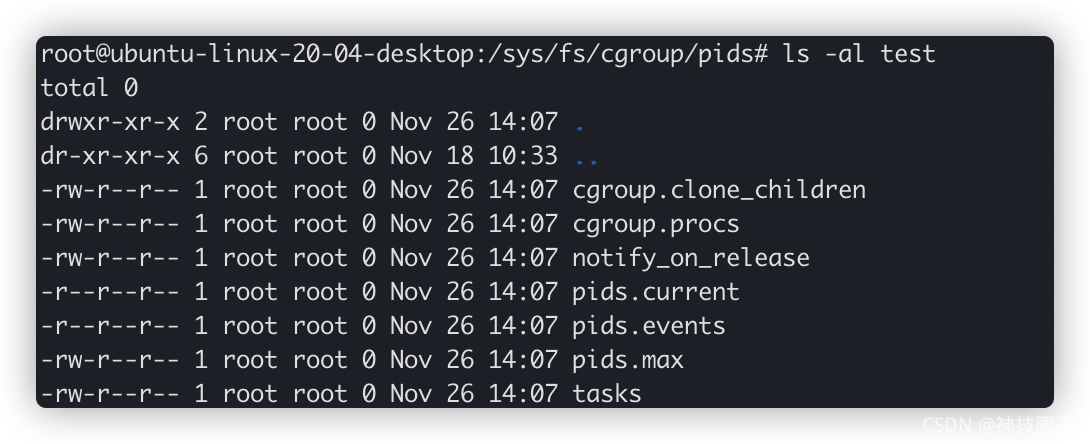This screenshot has height=444, width=1090.
Task: Click the cgroup.clone_children file name
Action: coord(719,190)
